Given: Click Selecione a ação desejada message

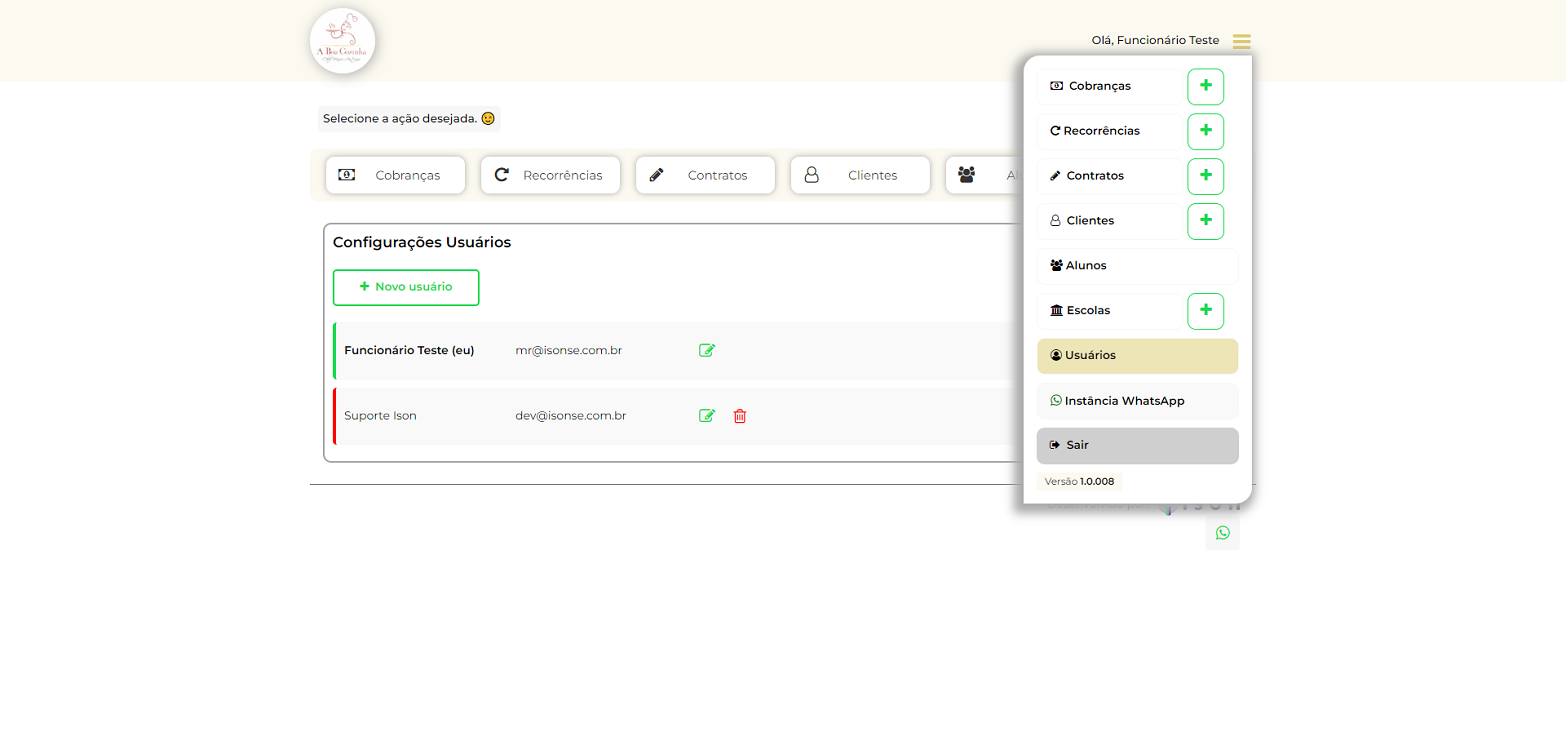Looking at the screenshot, I should 409,119.
